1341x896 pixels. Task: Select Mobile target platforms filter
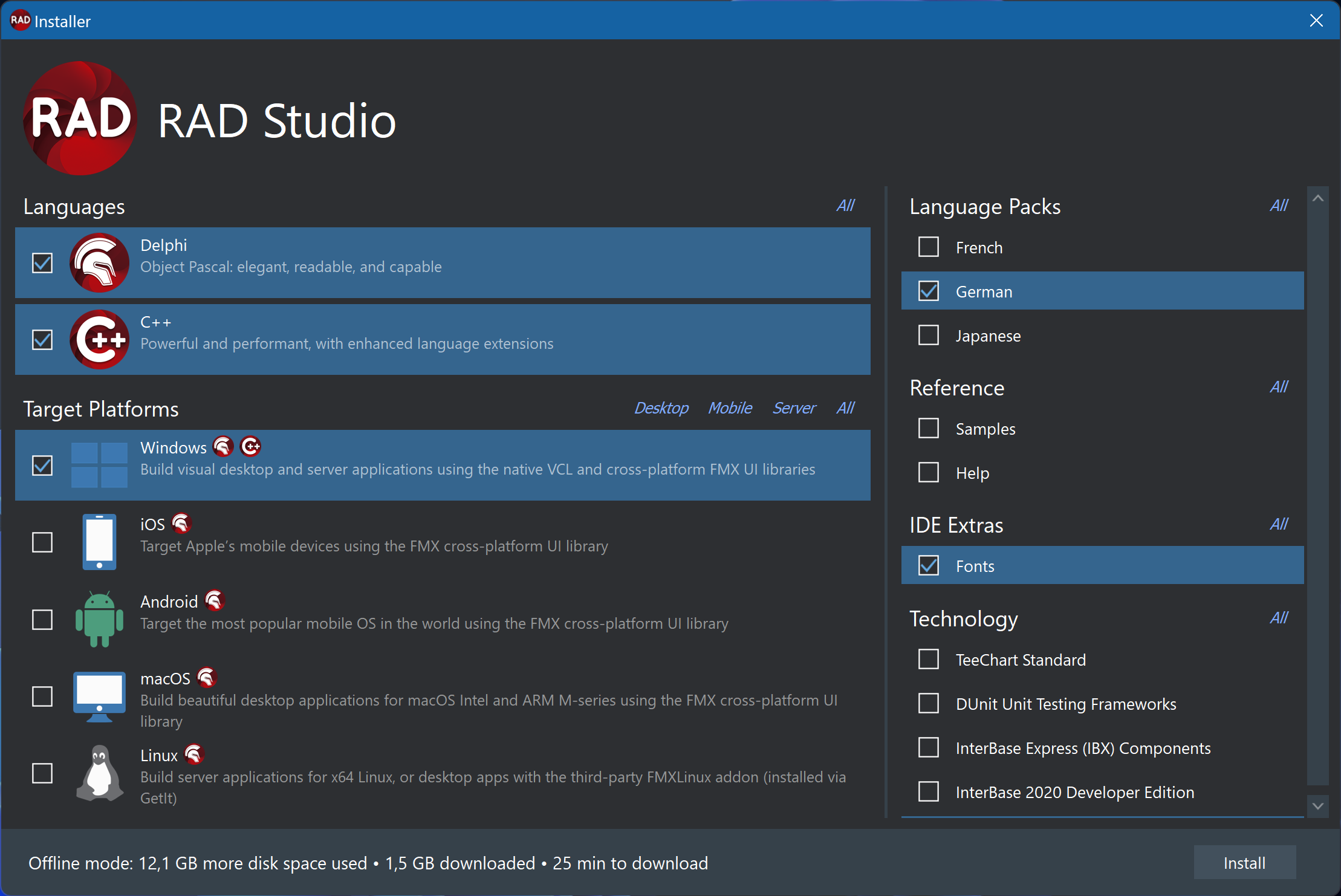point(730,408)
